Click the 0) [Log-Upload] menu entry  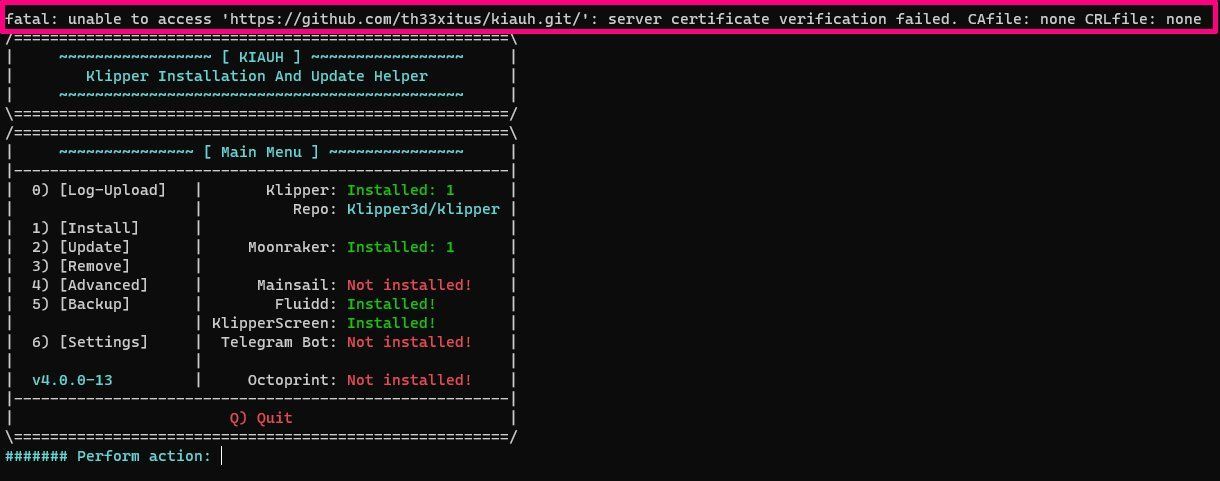[x=98, y=190]
